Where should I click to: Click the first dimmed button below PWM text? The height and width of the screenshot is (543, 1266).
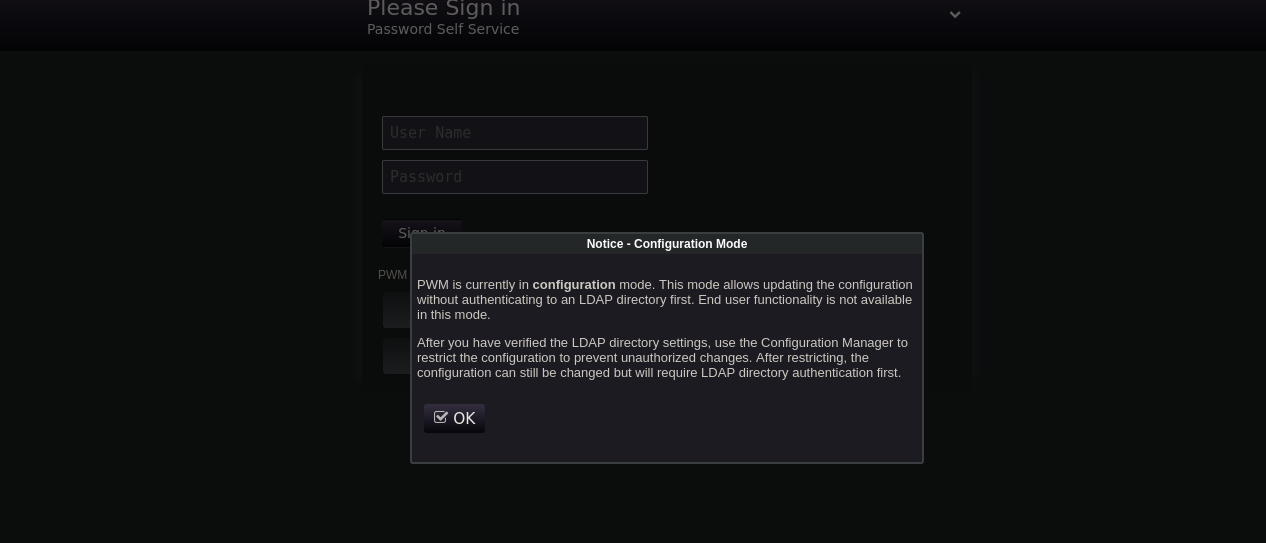[x=396, y=311]
